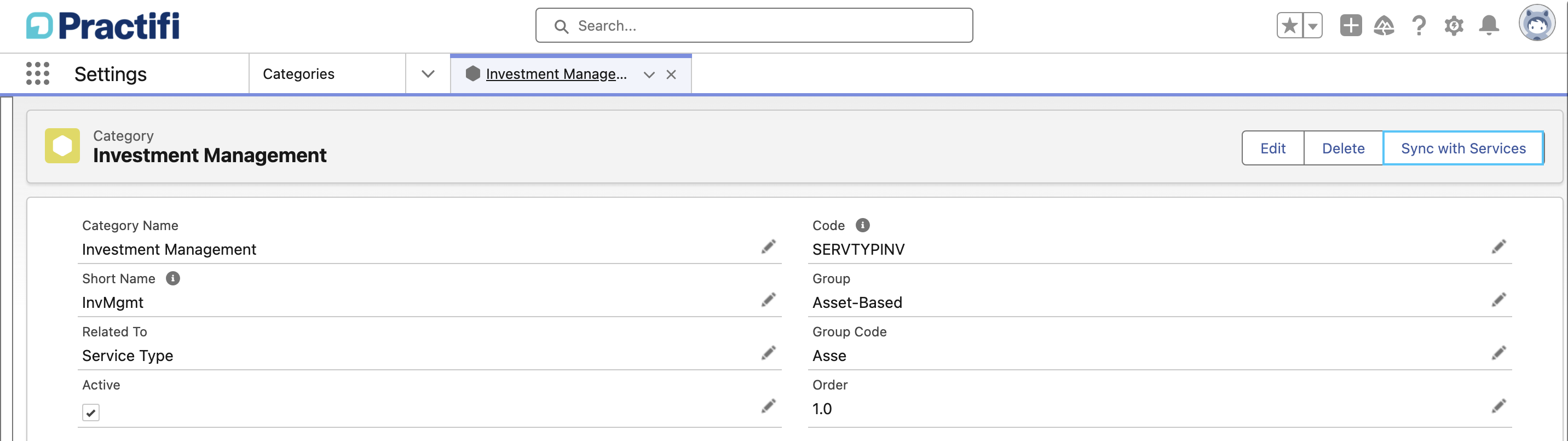Focus the global Search field

point(753,26)
